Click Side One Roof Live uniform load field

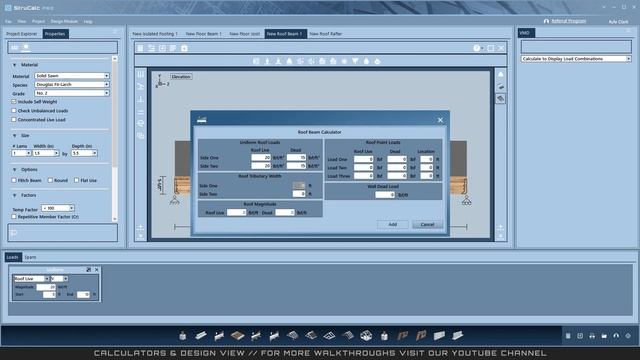[x=261, y=158]
